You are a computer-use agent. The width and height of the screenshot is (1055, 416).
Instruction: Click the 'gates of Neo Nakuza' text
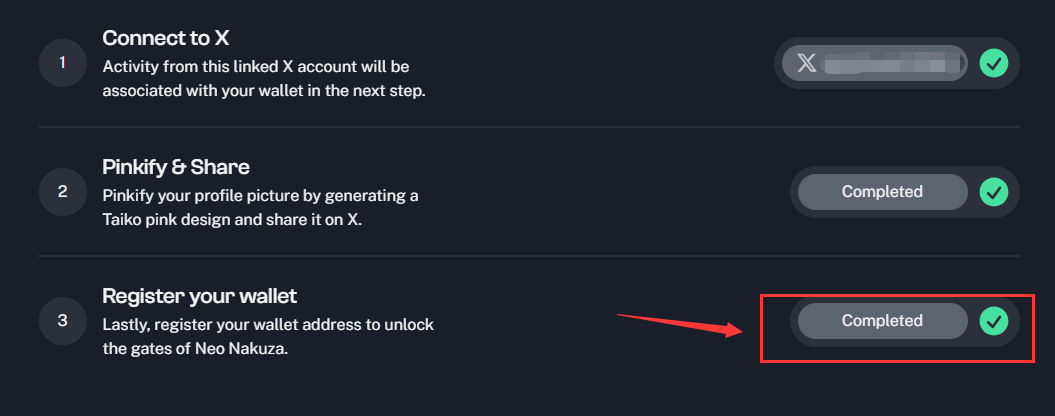tap(195, 349)
